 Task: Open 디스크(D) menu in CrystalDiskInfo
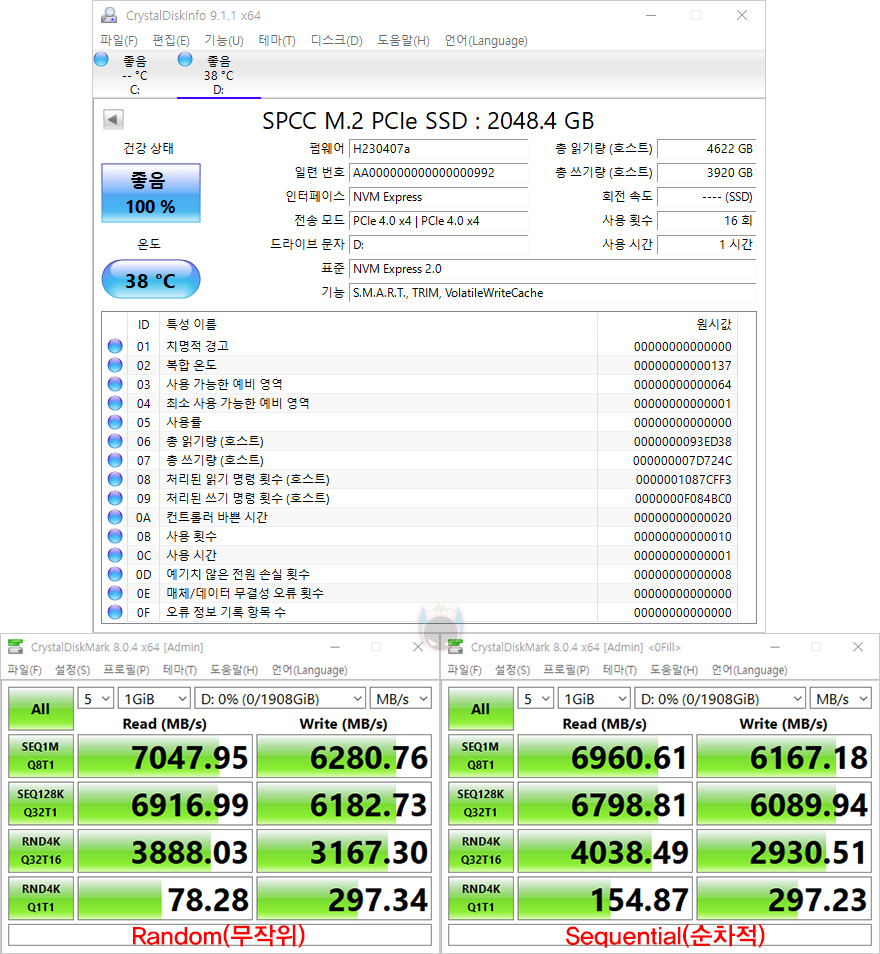337,40
